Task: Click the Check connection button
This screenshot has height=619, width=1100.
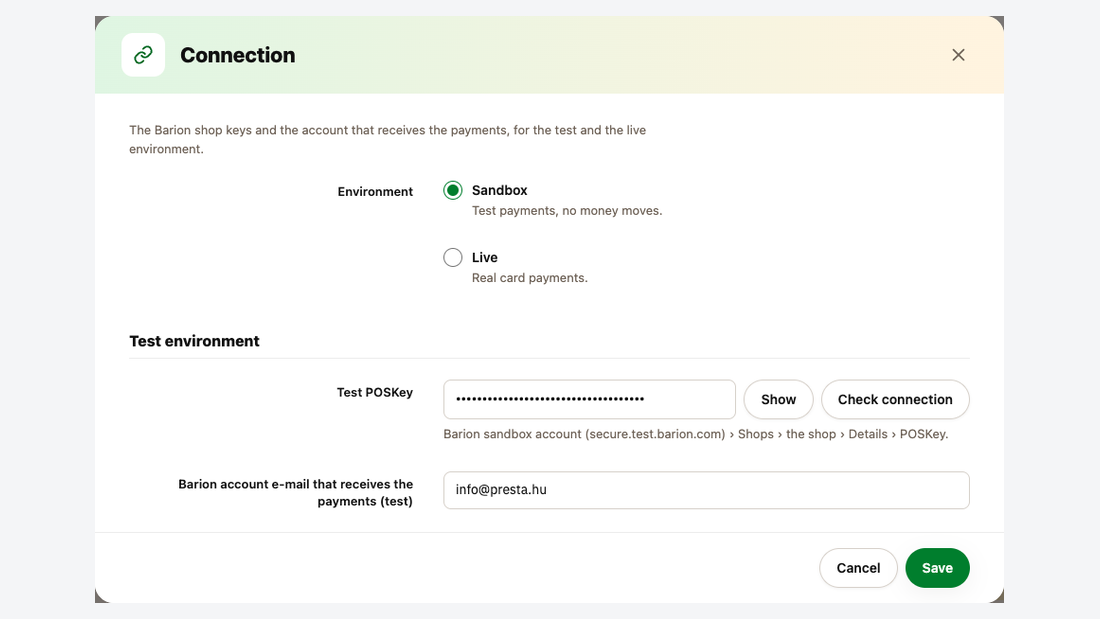Action: click(895, 399)
